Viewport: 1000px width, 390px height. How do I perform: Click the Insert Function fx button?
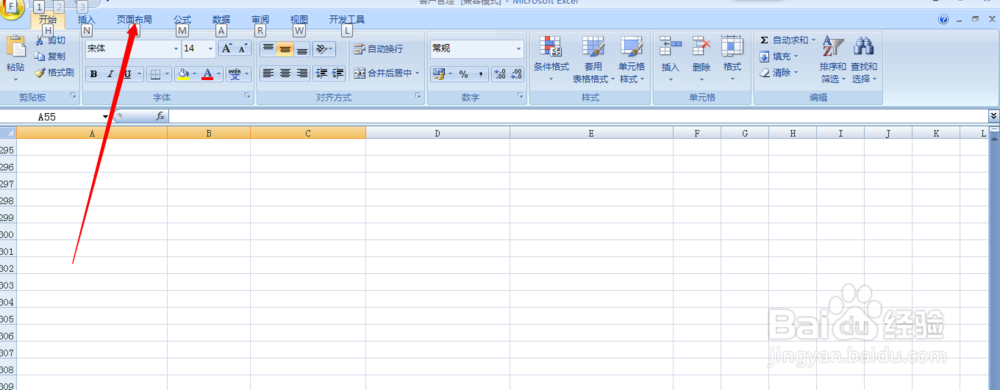click(161, 117)
